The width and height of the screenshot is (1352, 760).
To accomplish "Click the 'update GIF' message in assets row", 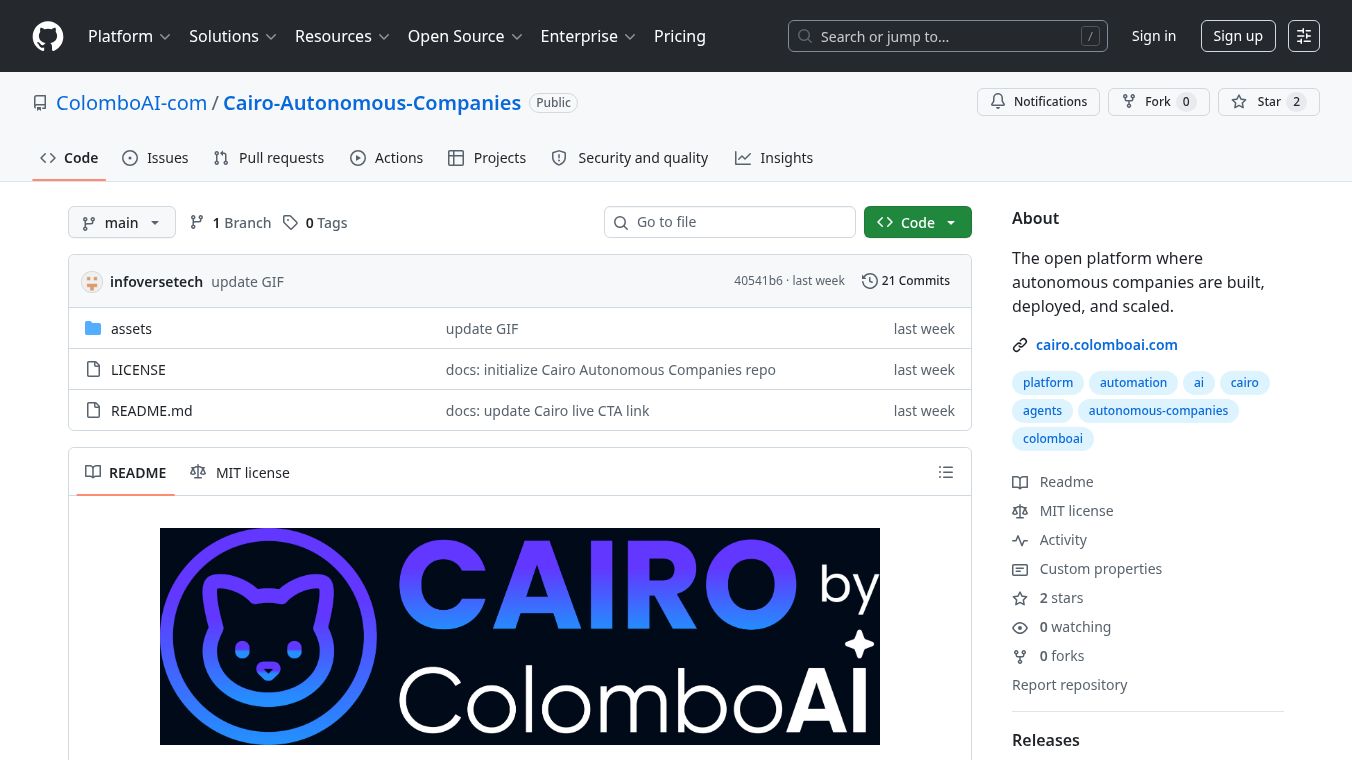I will (x=482, y=329).
